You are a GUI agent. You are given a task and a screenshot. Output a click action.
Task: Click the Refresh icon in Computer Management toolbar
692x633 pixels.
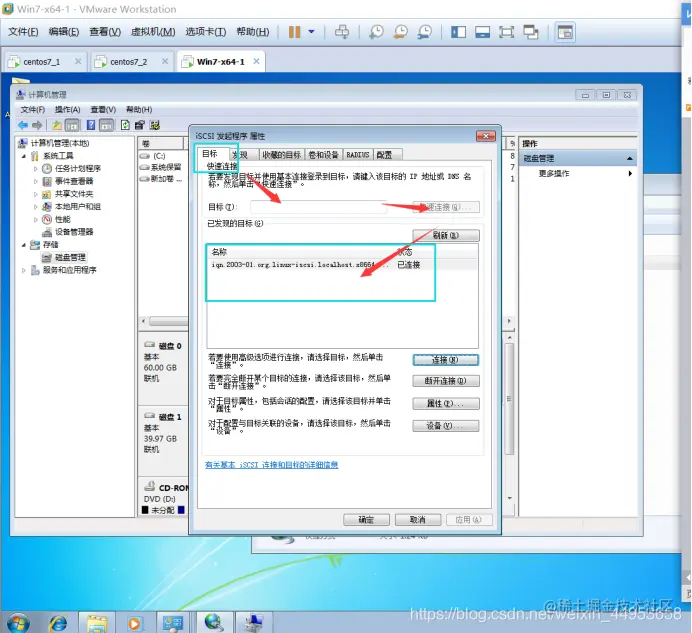coord(125,125)
